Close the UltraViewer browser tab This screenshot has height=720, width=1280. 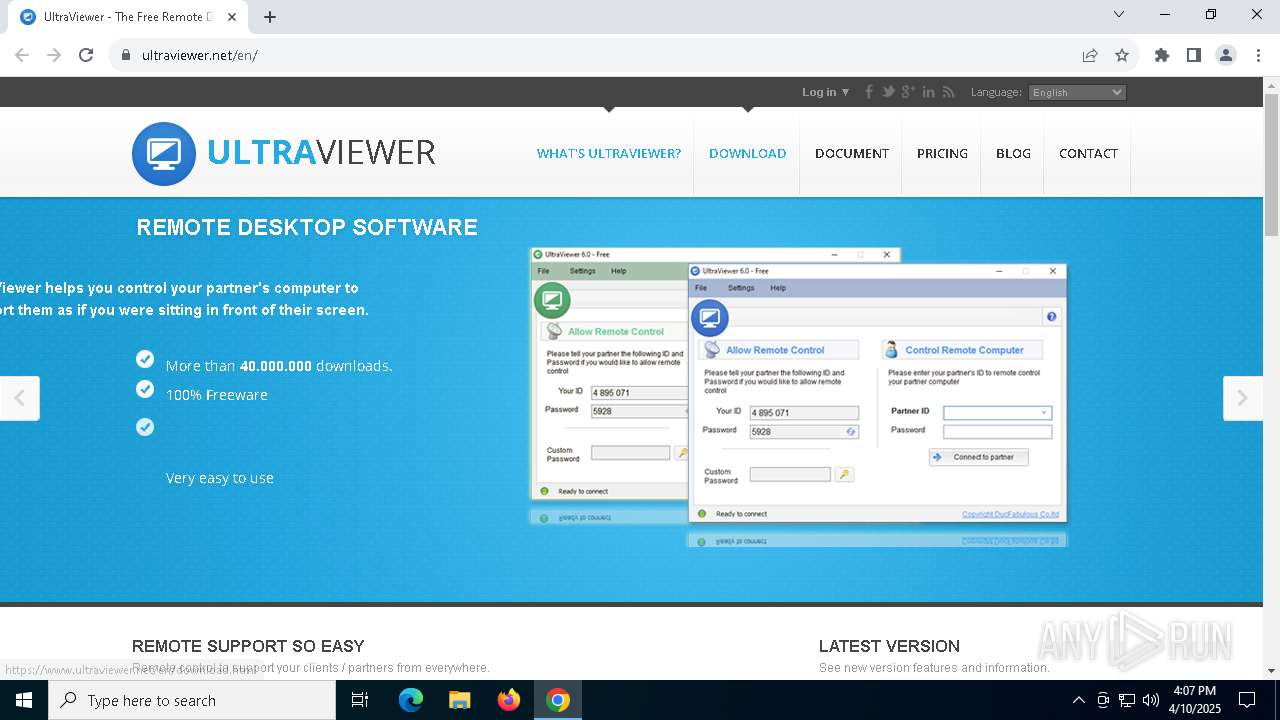click(x=232, y=17)
